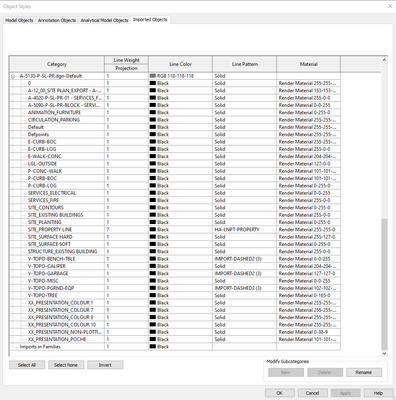Close the Object Styles window

click(x=390, y=6)
